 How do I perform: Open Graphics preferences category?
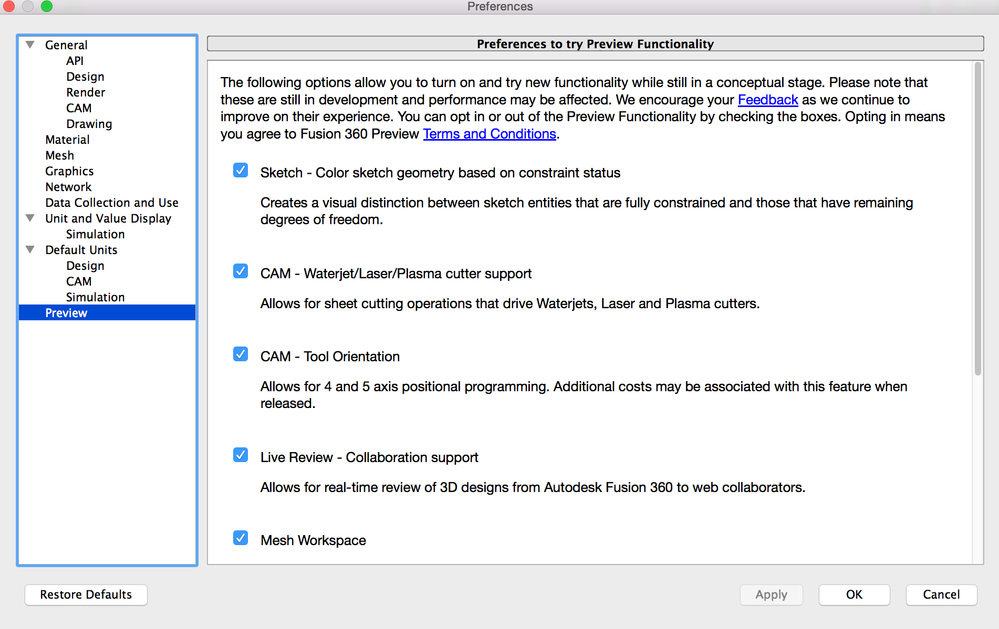[x=69, y=171]
